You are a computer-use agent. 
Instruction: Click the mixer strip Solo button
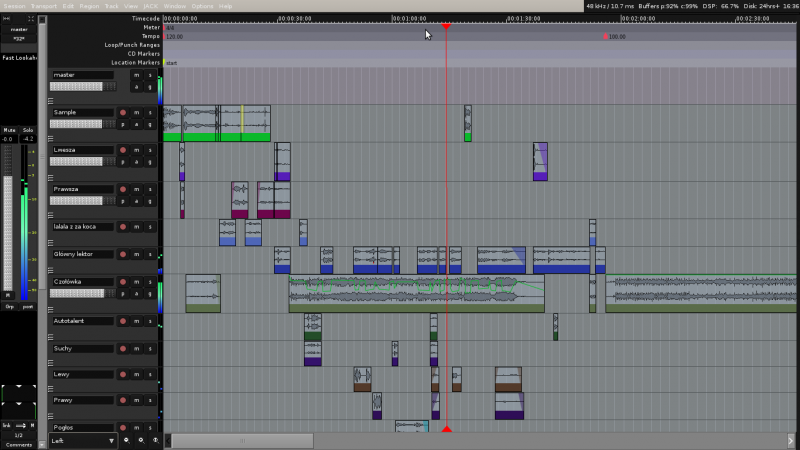point(28,130)
